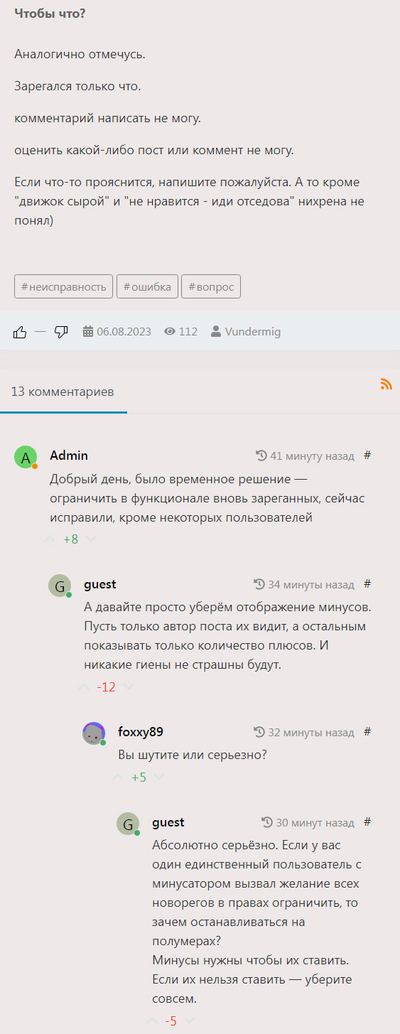Open the comments RSS feed icon
The image size is (400, 1034).
point(386,384)
